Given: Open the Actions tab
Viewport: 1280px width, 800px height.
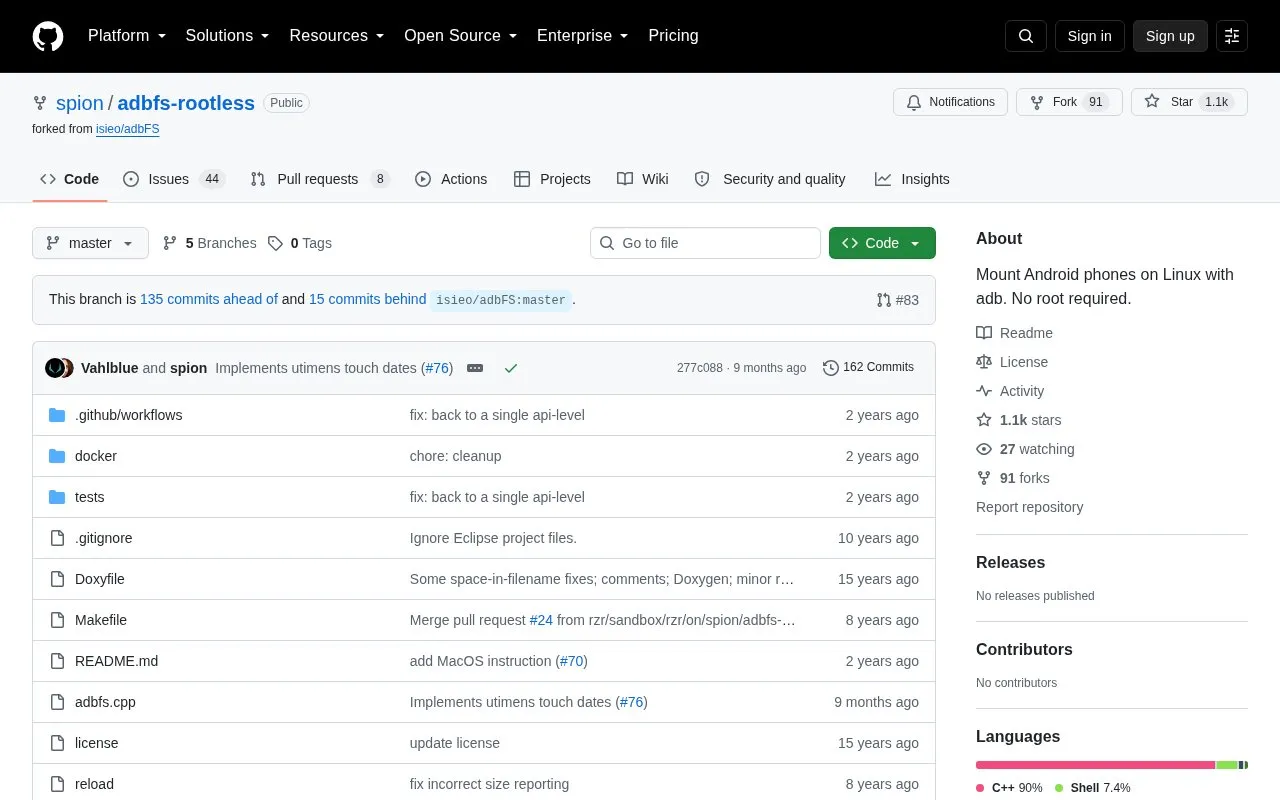Looking at the screenshot, I should [x=451, y=179].
